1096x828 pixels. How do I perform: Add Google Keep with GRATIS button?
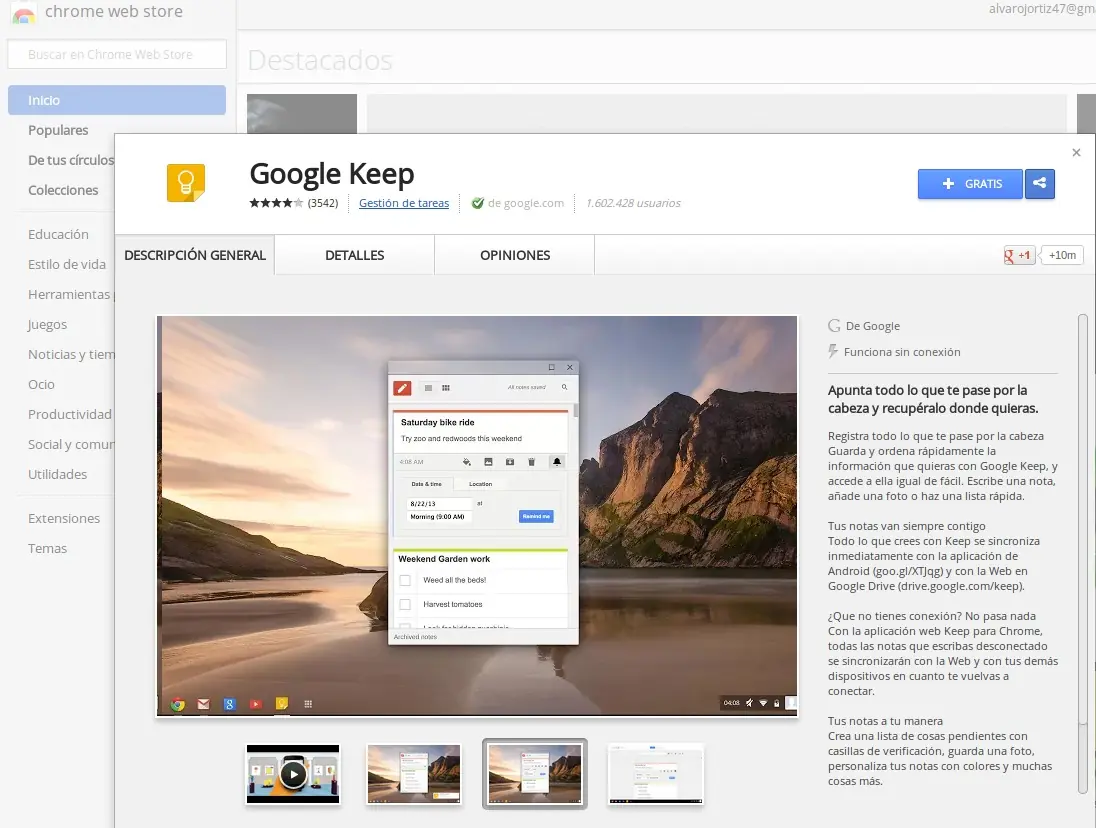coord(969,184)
